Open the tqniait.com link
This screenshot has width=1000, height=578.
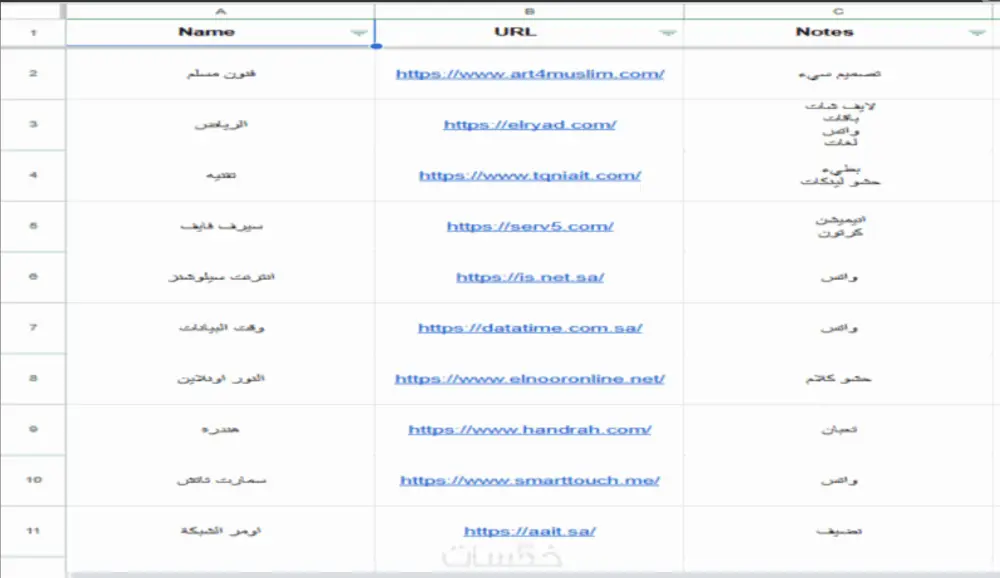(530, 175)
